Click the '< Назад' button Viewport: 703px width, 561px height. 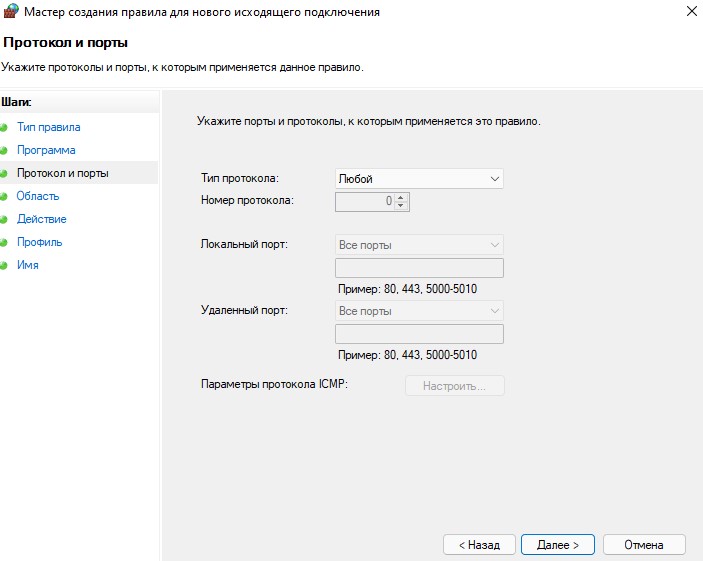[x=479, y=545]
